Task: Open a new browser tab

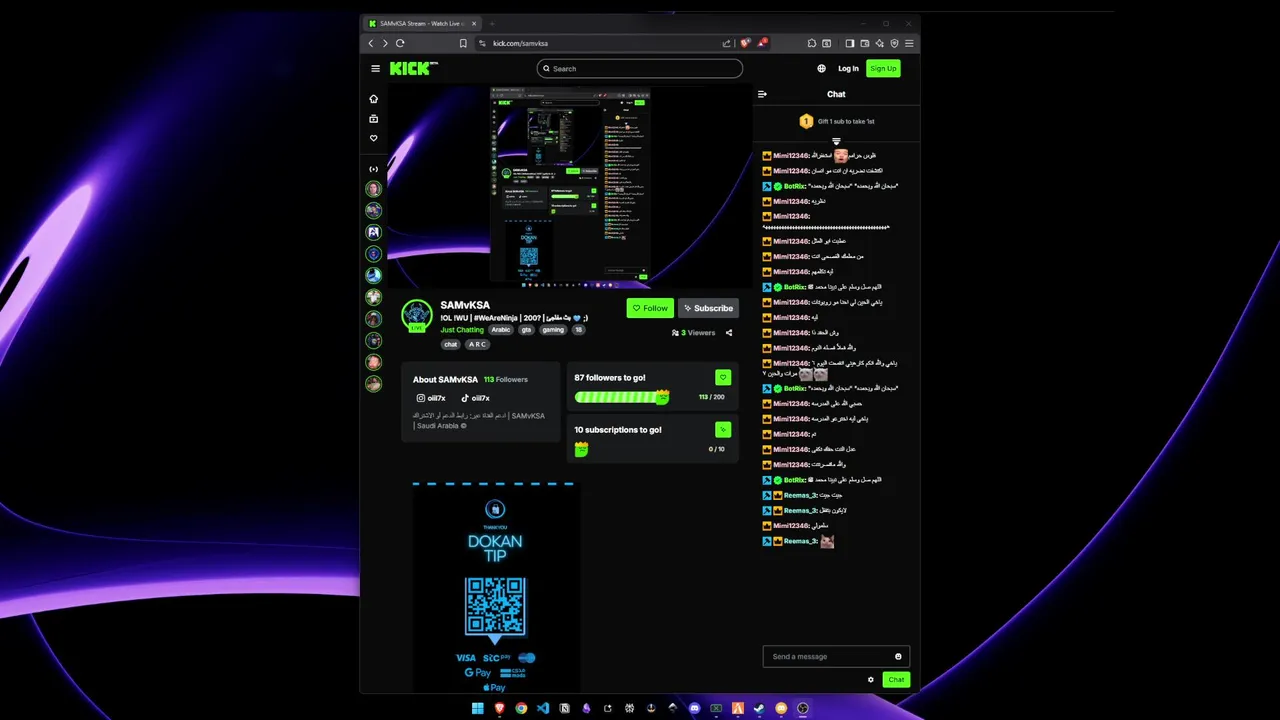Action: (x=492, y=23)
